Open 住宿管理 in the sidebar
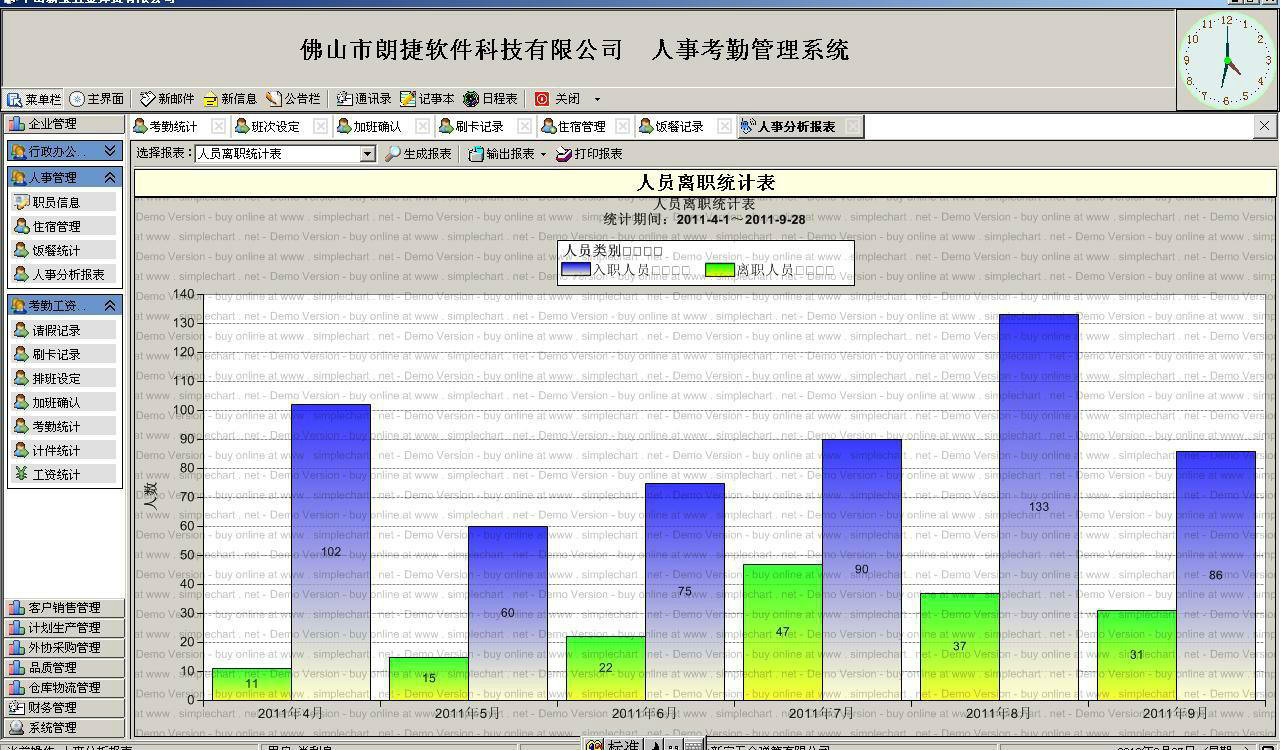 coord(64,226)
